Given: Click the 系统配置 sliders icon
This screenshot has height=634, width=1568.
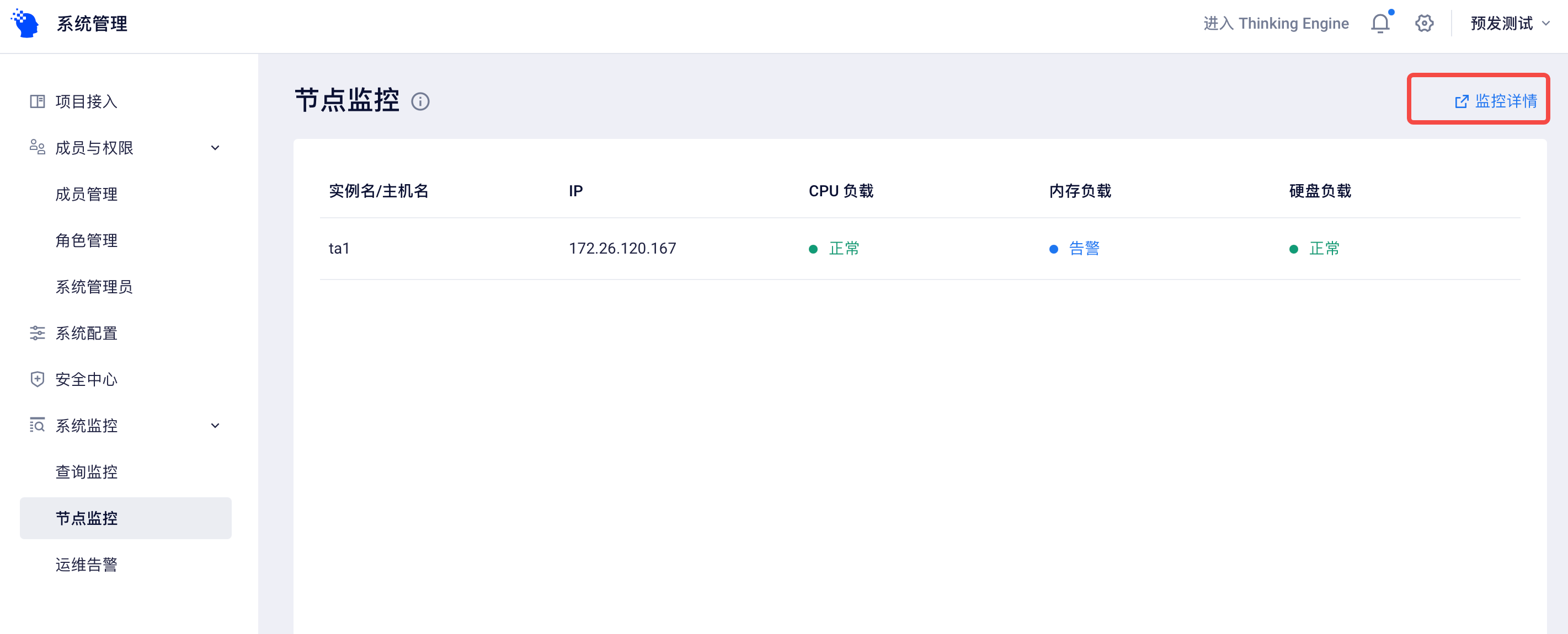Looking at the screenshot, I should [x=37, y=333].
